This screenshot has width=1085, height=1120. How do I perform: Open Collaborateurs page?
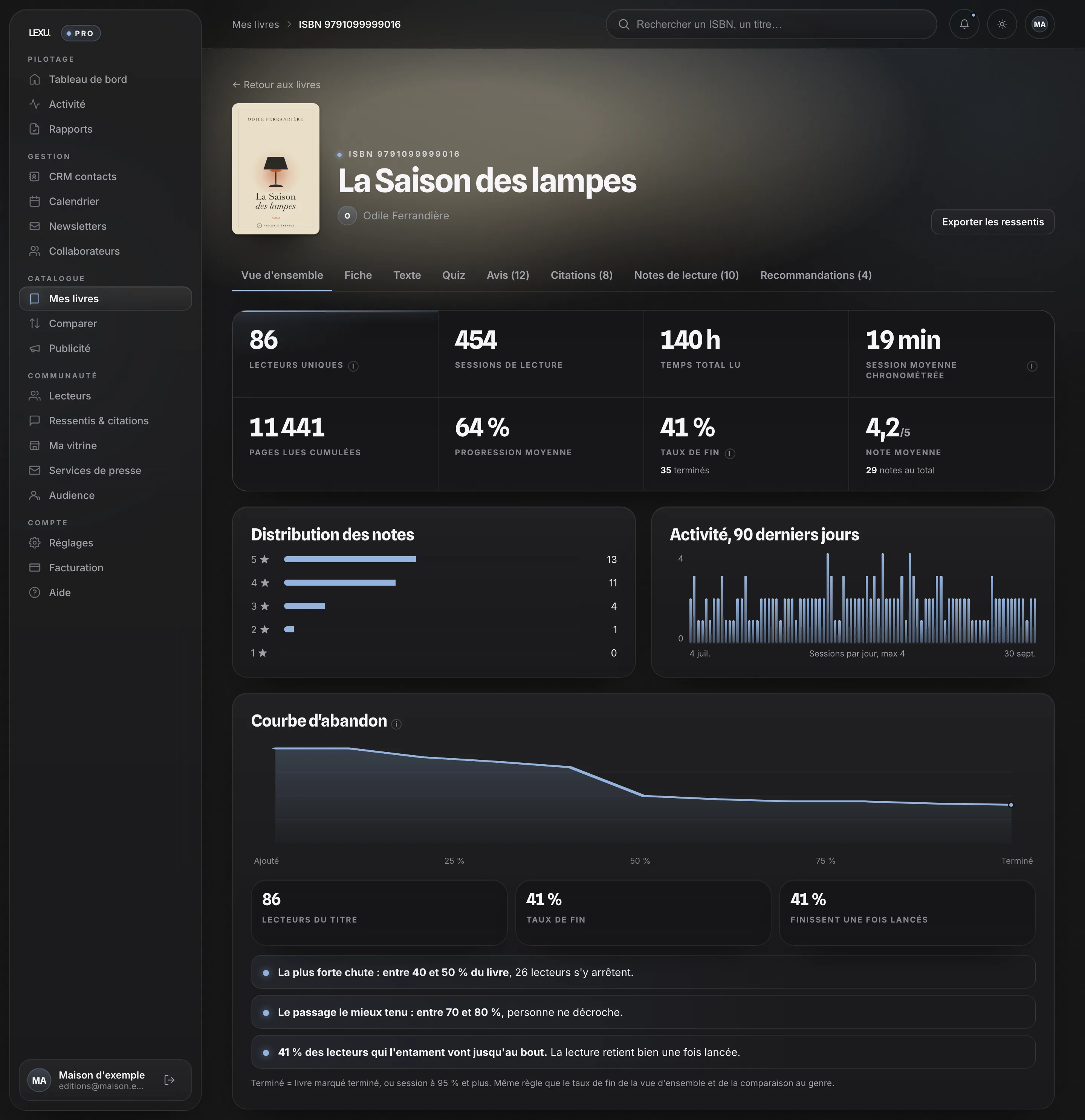(105, 251)
